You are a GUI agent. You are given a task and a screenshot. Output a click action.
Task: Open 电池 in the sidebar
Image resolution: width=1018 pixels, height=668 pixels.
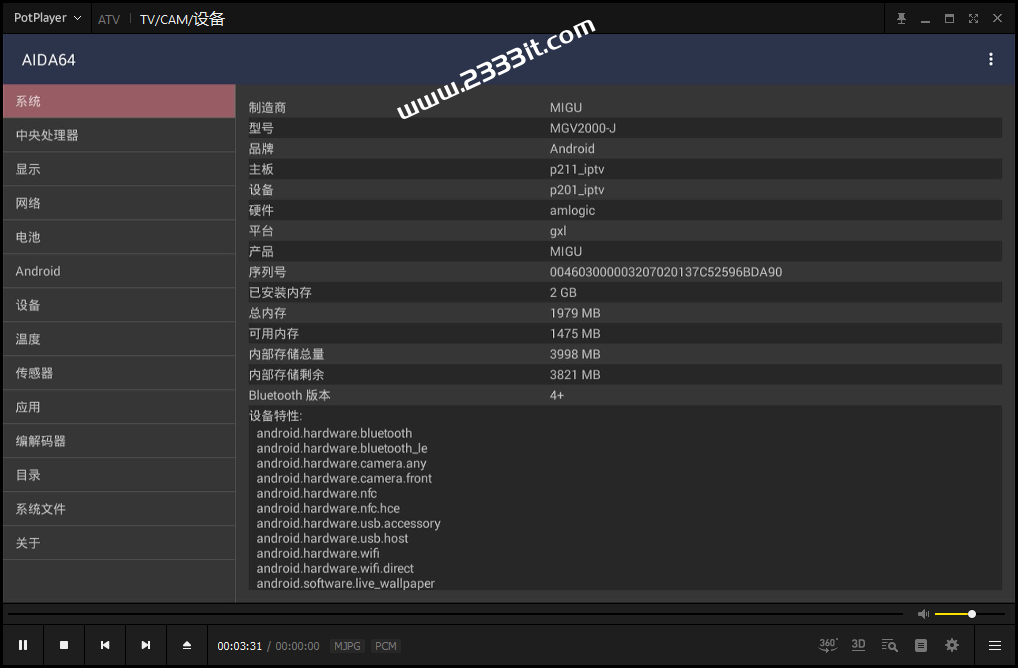coord(119,237)
